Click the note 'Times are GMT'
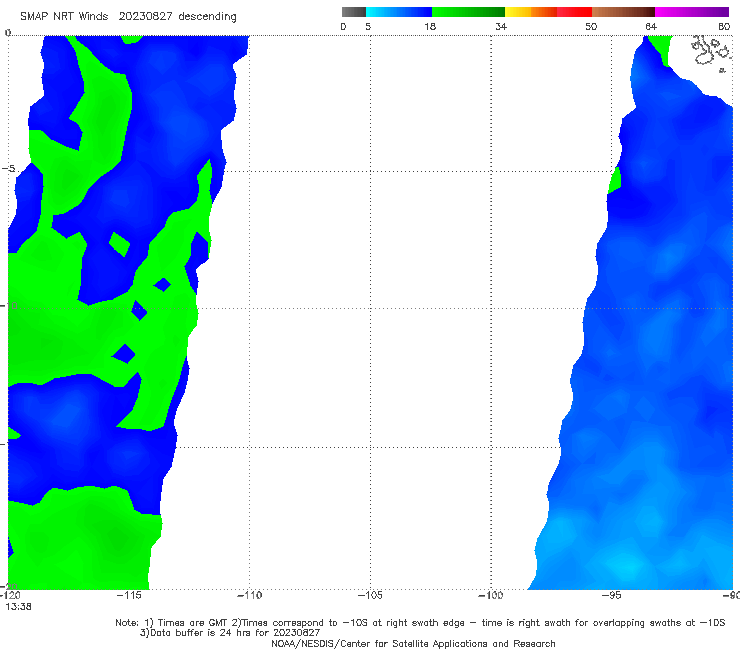This screenshot has height=650, width=740. pos(193,623)
